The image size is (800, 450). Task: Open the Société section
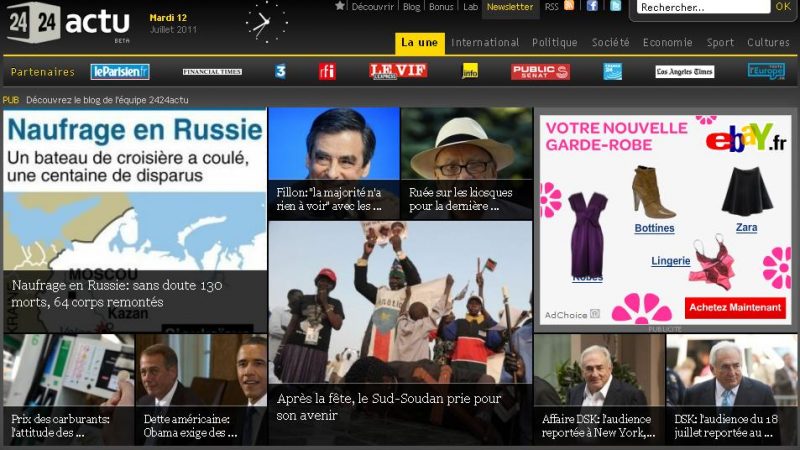coord(611,42)
